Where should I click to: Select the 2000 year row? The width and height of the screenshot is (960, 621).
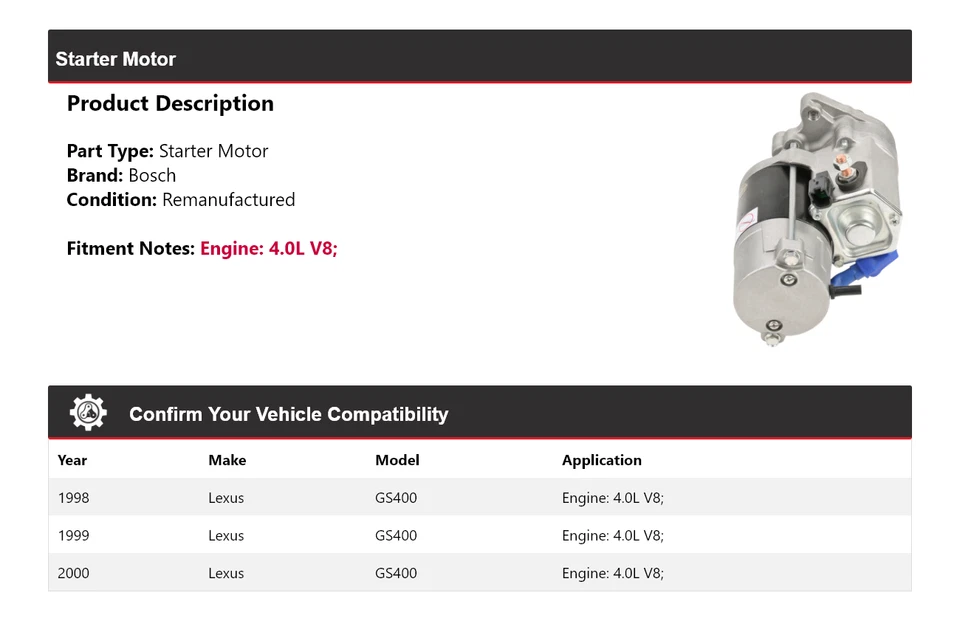[x=74, y=573]
